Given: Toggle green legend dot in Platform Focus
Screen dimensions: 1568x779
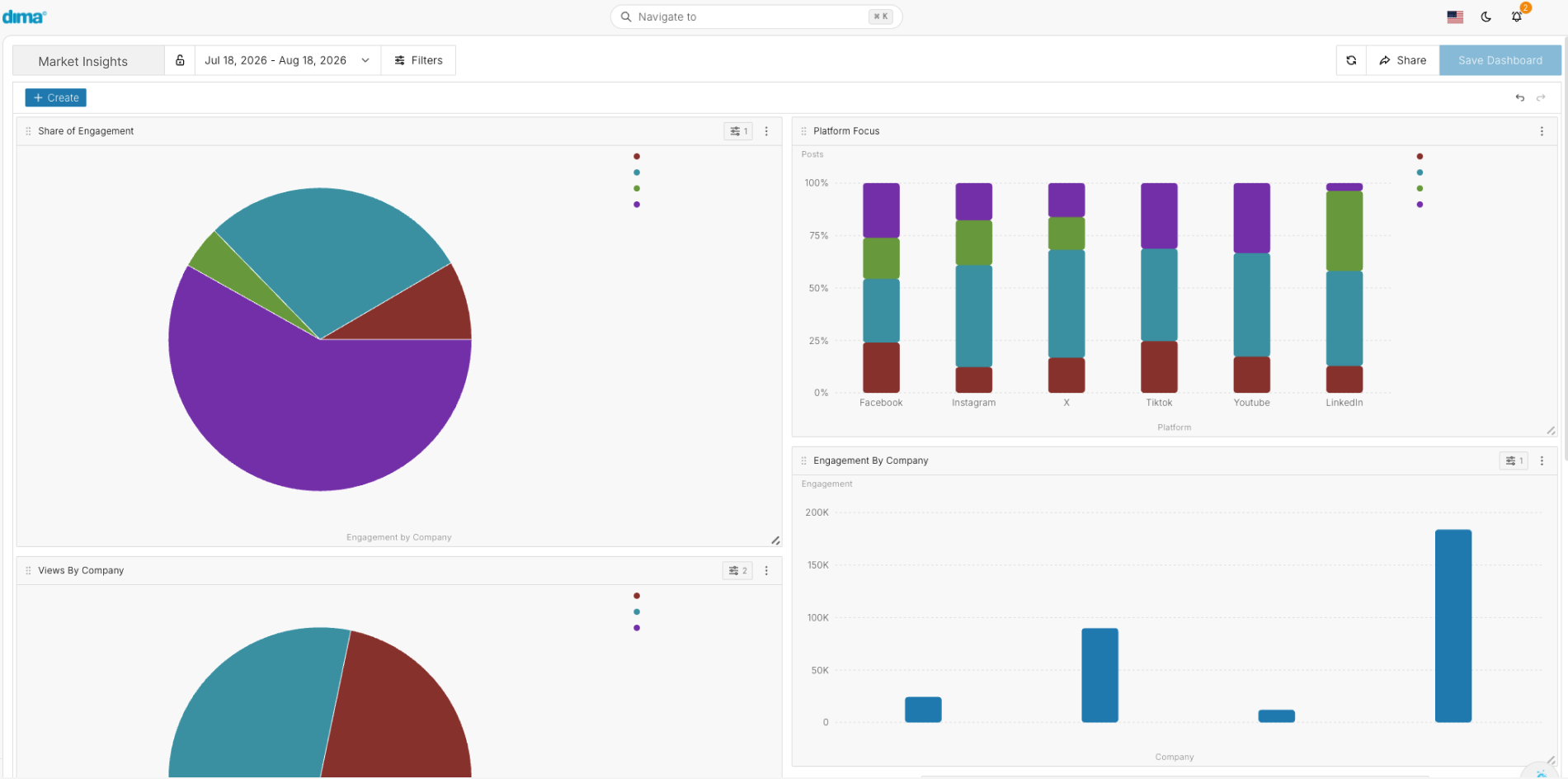Looking at the screenshot, I should [1420, 188].
